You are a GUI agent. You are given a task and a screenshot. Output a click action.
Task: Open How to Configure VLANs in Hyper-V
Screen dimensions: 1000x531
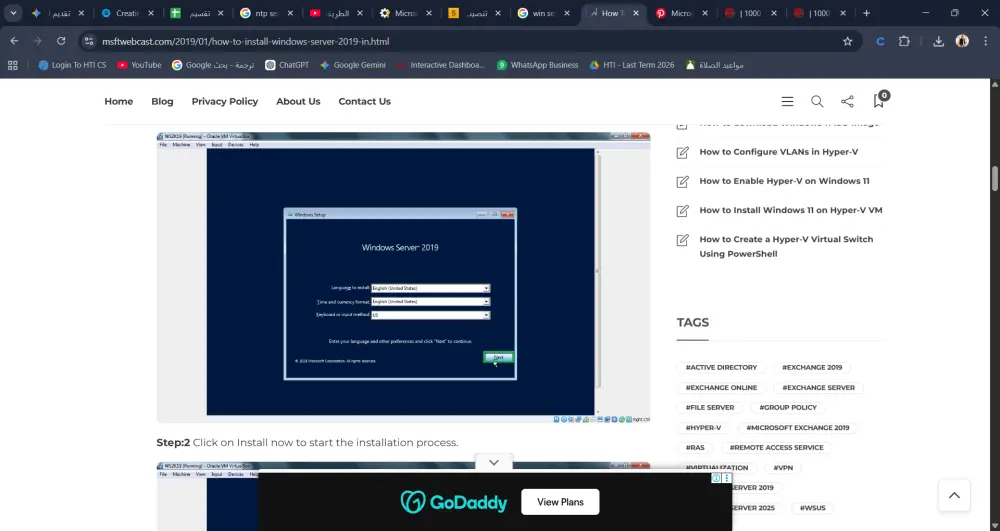pos(778,152)
